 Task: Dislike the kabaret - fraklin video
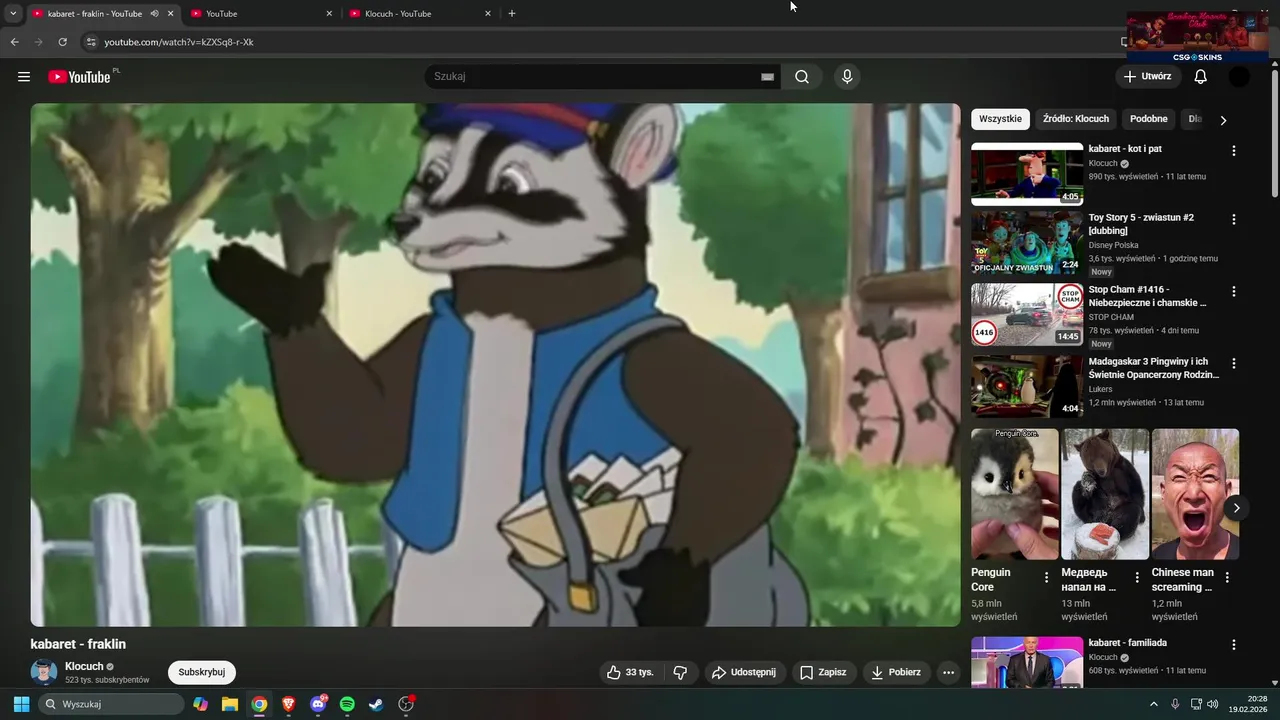[680, 673]
